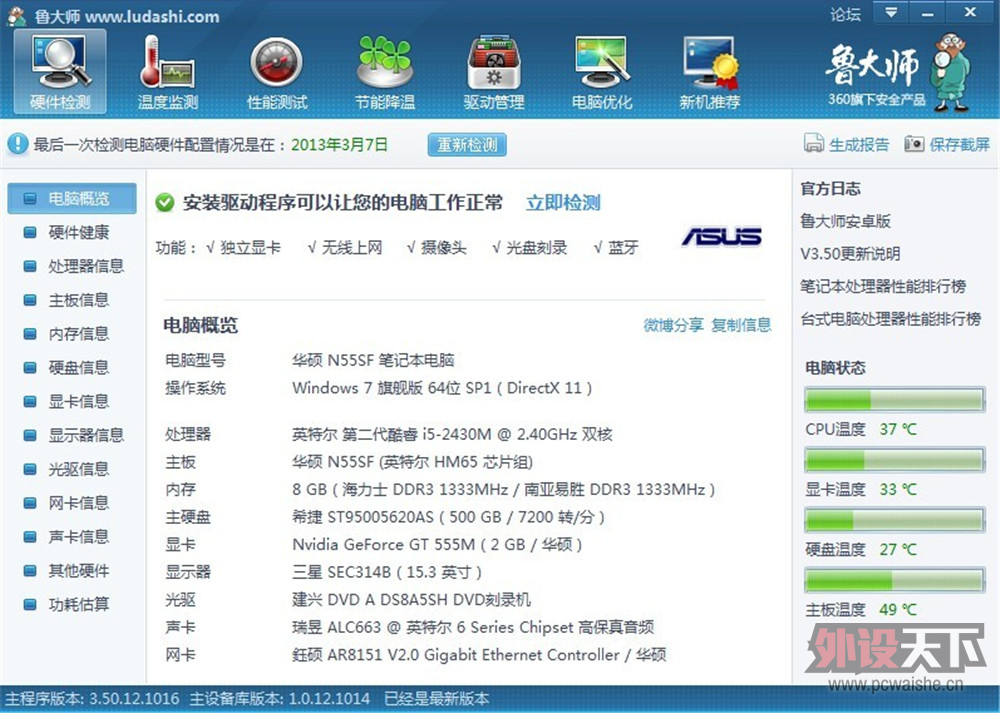Click the green checkmark status icon
This screenshot has height=713, width=1000.
(165, 203)
